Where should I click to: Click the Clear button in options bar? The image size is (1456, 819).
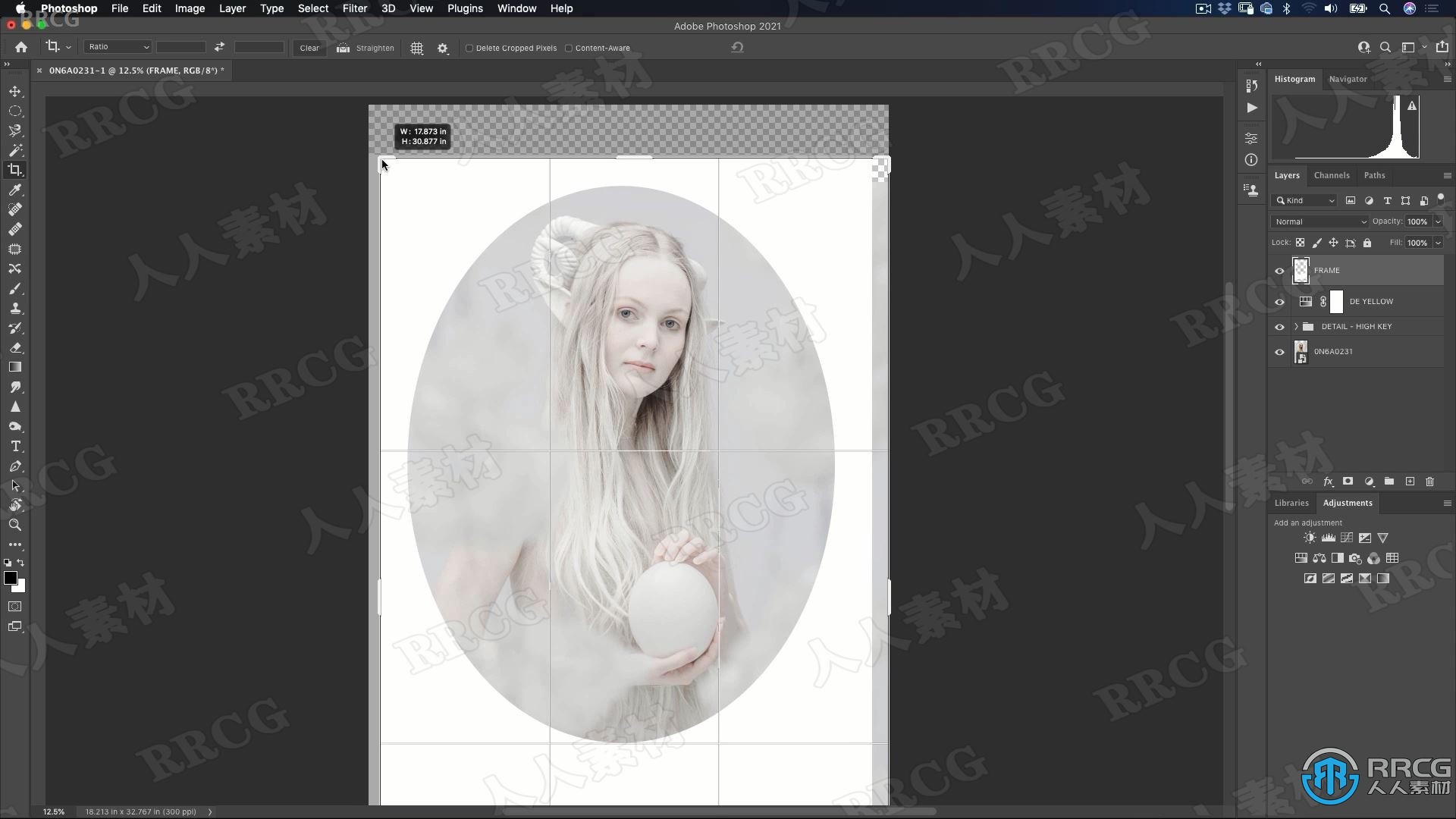(309, 47)
